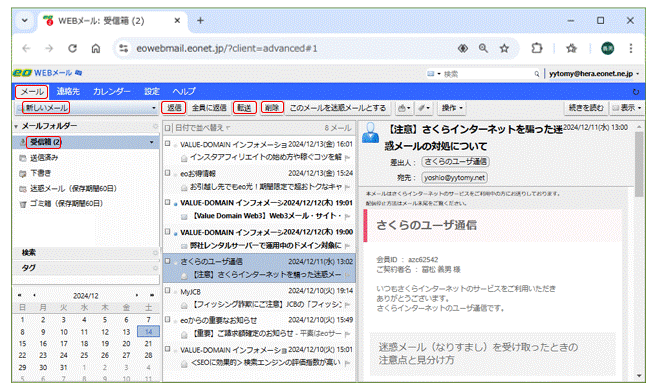Mark as spam with このメールを迷惑メールとする
The width and height of the screenshot is (656, 389).
coord(338,108)
